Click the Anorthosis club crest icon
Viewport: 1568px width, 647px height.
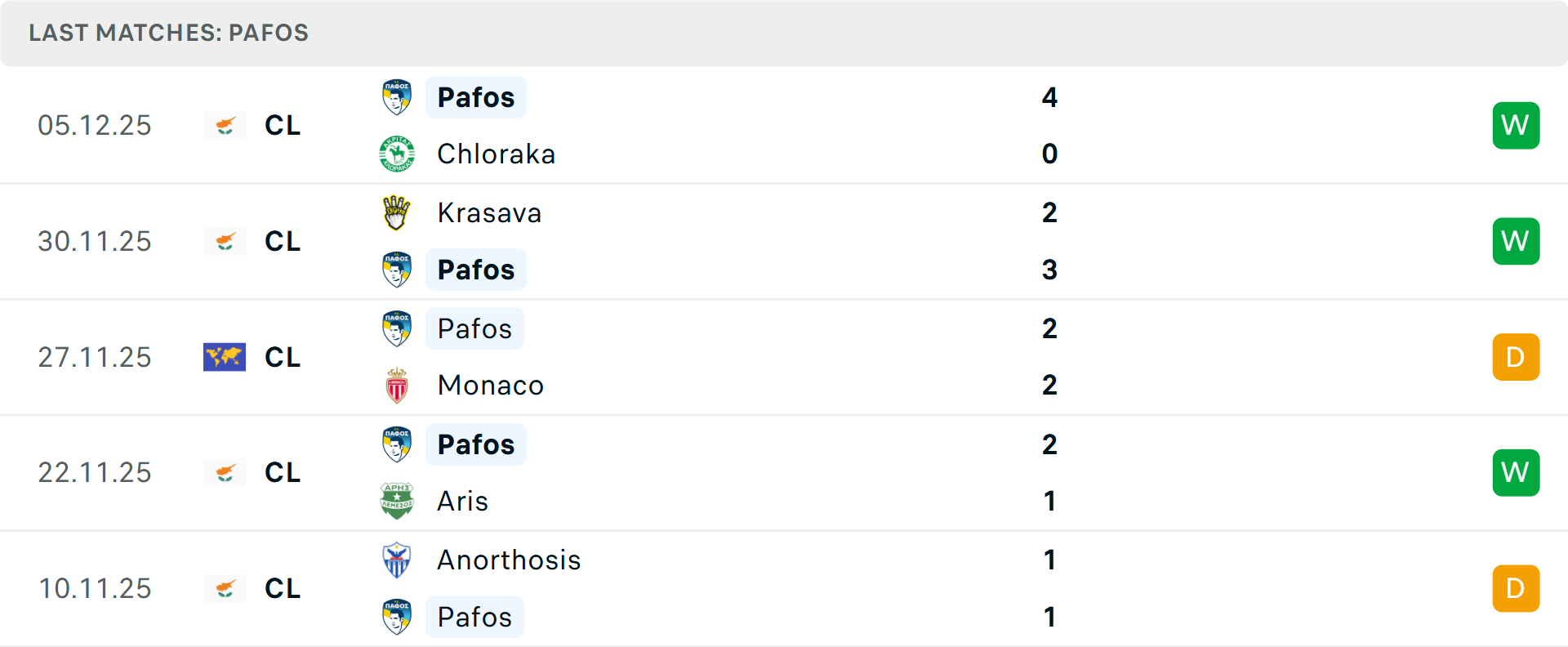397,560
